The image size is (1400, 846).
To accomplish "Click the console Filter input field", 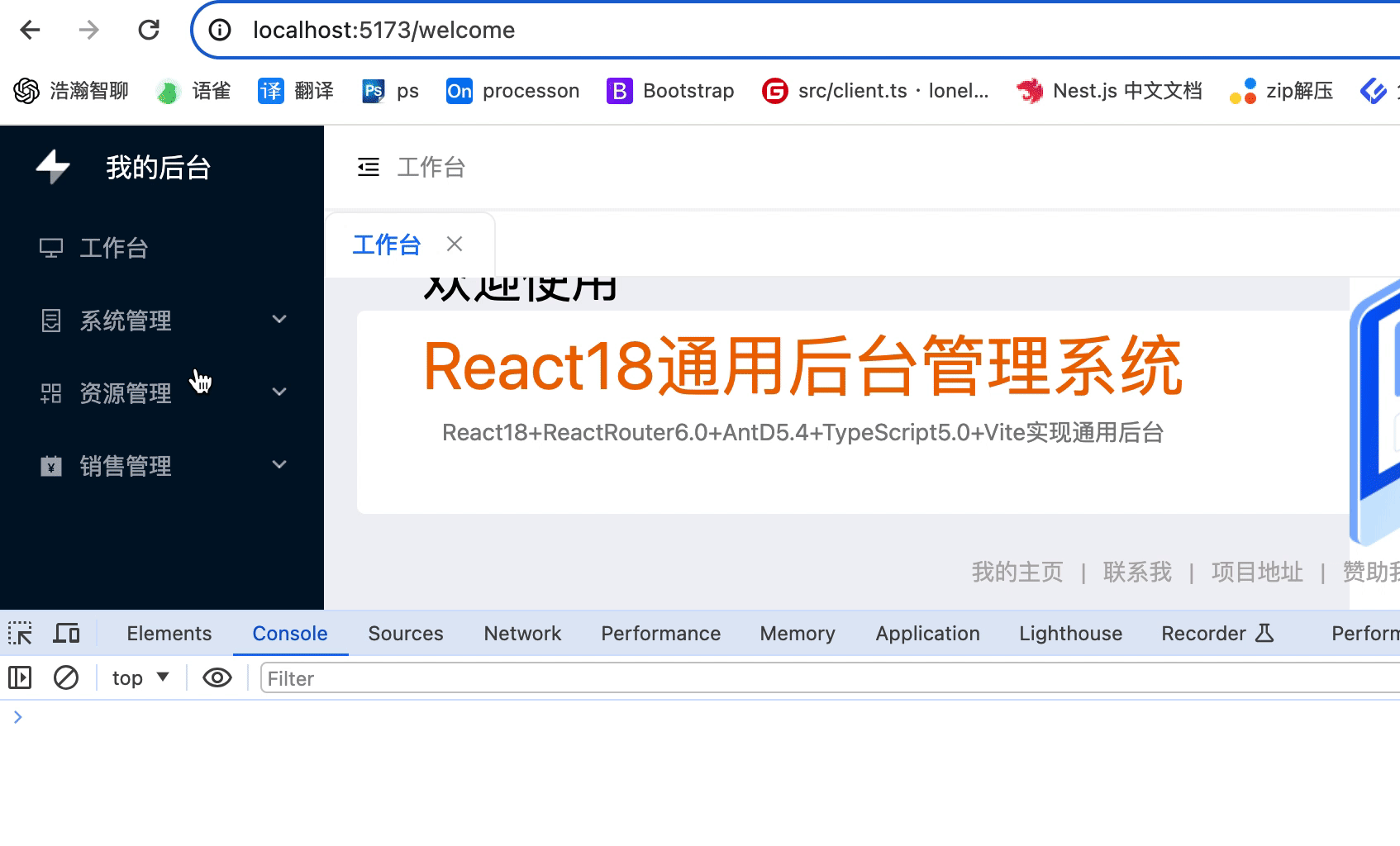I will pos(830,678).
